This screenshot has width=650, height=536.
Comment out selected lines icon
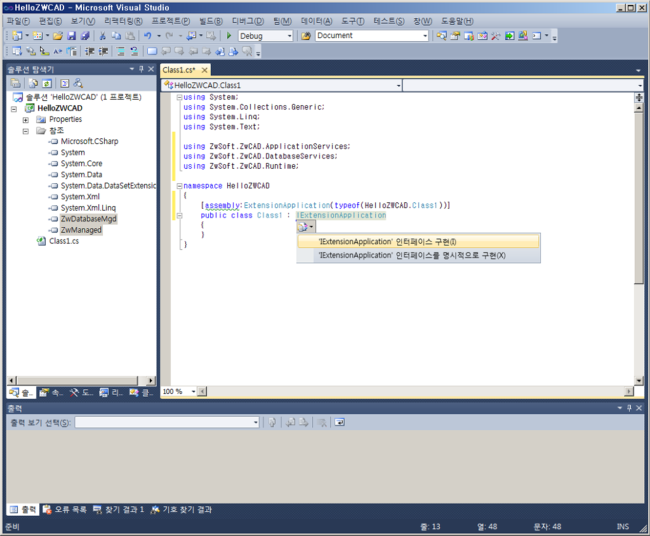pyautogui.click(x=121, y=51)
